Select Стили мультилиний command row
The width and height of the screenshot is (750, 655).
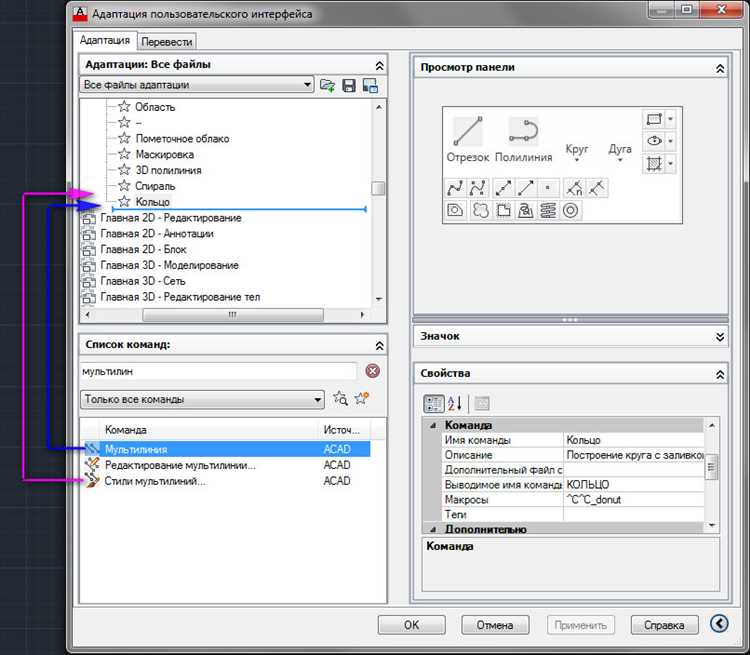click(227, 480)
